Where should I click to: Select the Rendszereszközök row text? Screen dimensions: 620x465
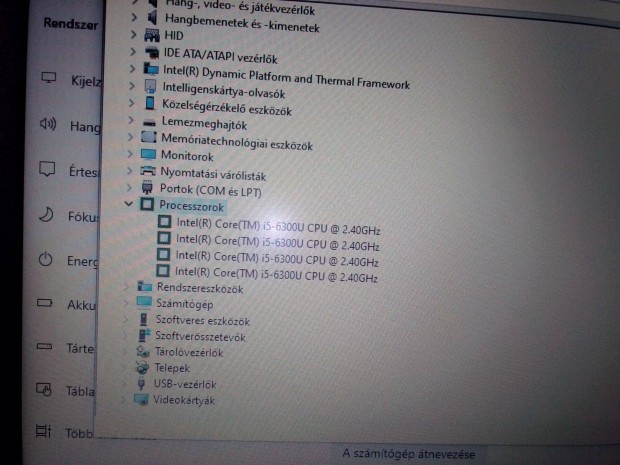pyautogui.click(x=200, y=288)
